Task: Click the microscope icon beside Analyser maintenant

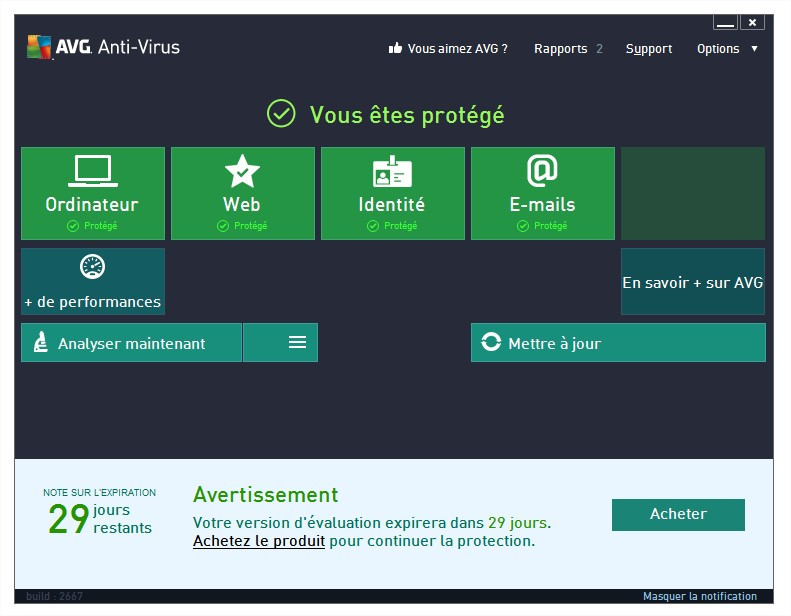Action: coord(42,343)
